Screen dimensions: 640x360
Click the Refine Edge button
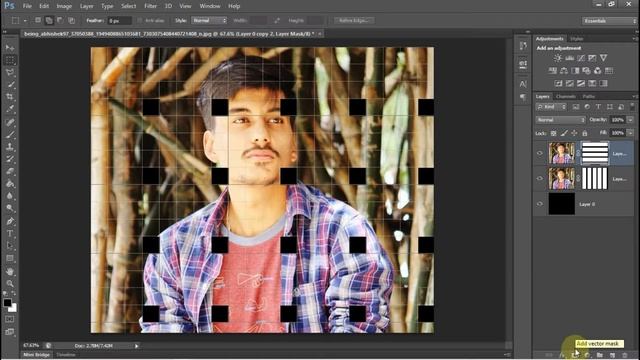[x=353, y=20]
